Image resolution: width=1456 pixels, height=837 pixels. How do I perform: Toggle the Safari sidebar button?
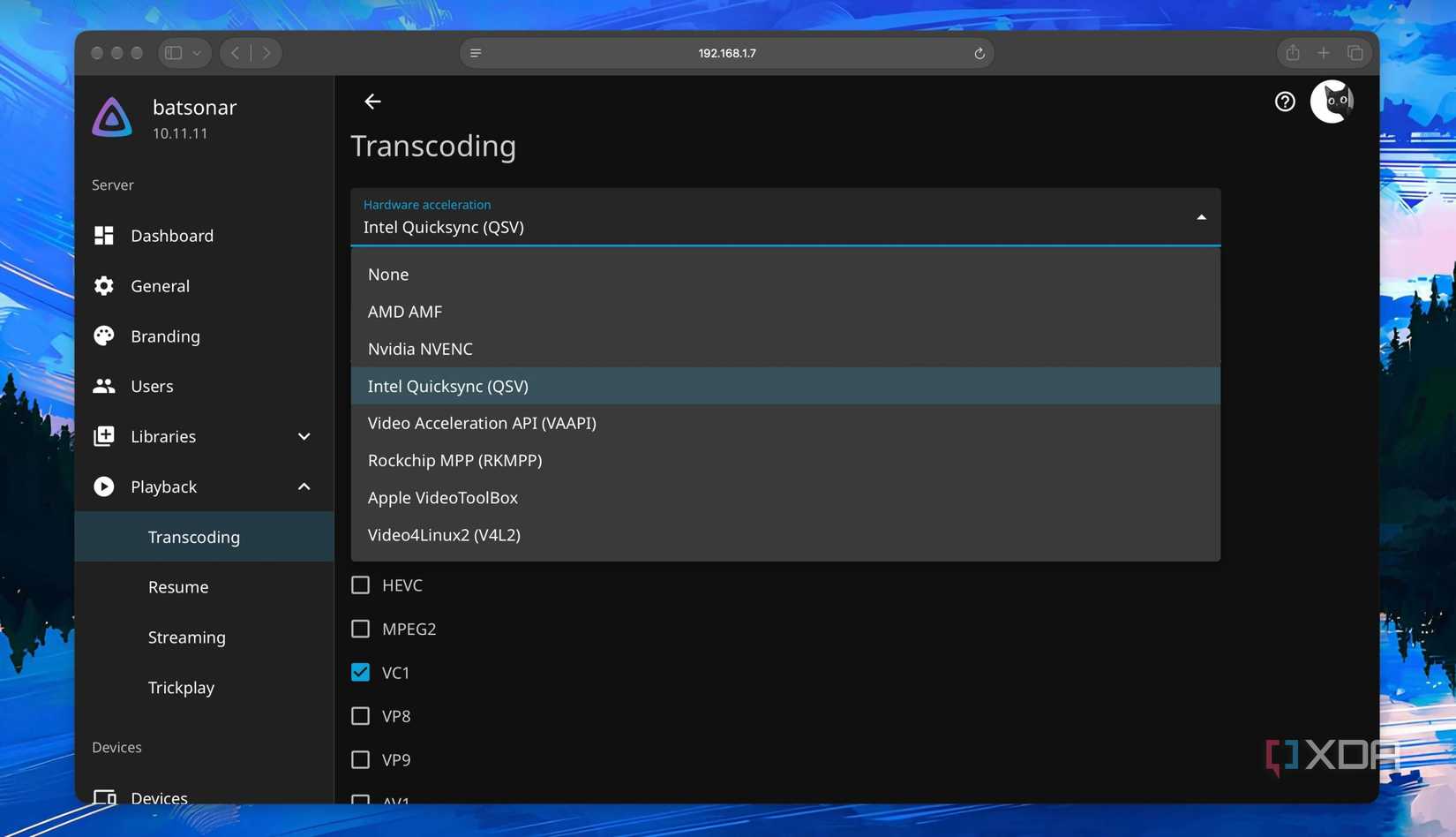[x=174, y=53]
